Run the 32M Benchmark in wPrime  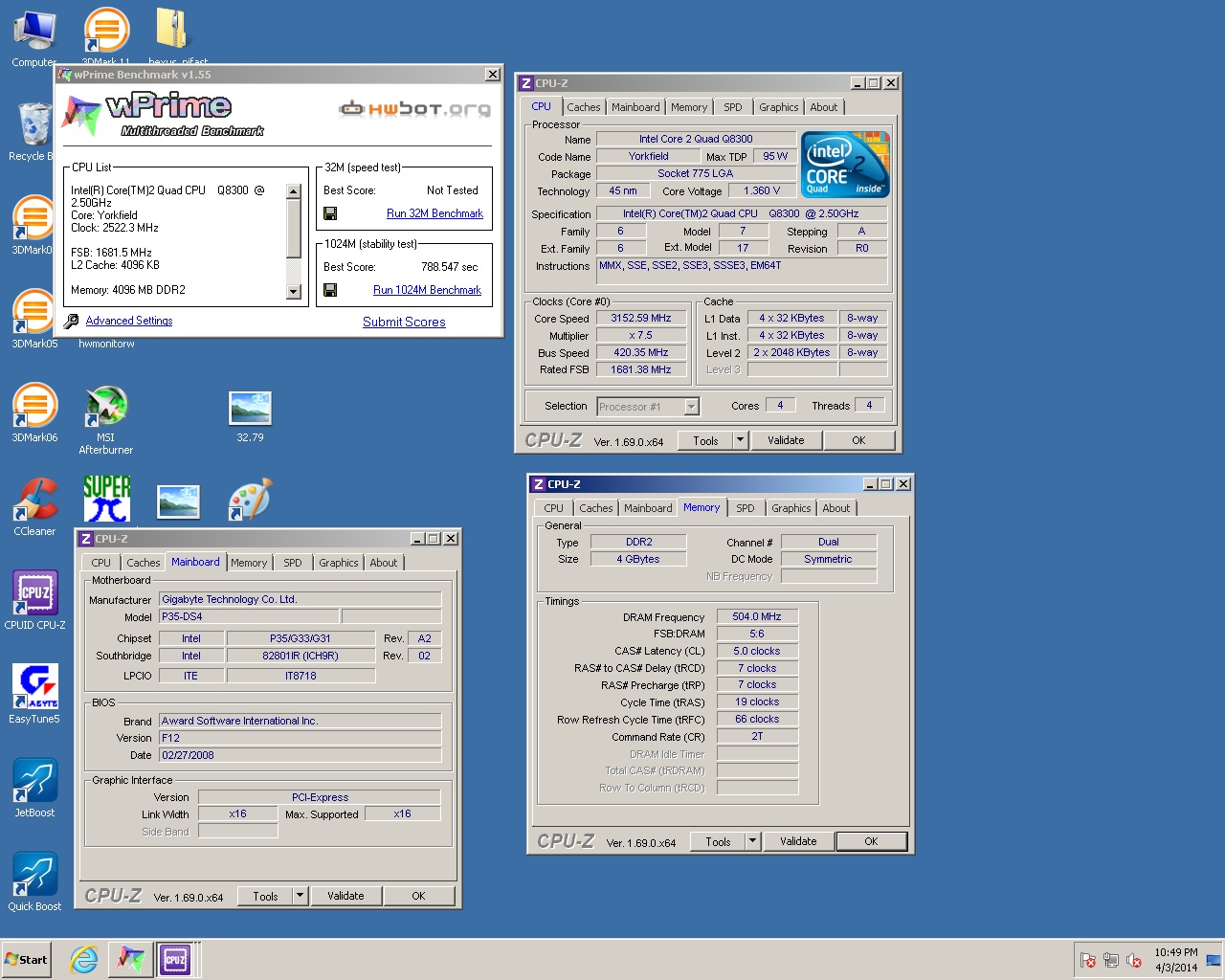pos(434,213)
